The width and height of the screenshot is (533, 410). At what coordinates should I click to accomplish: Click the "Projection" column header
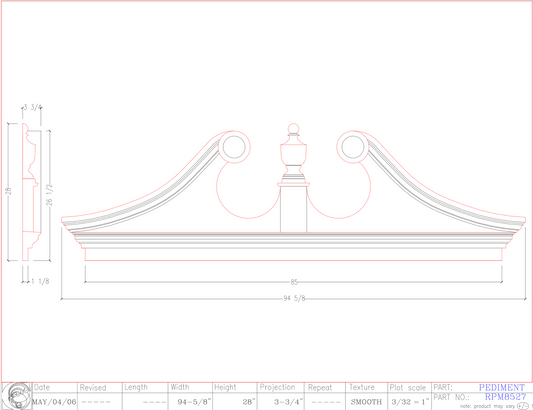277,387
